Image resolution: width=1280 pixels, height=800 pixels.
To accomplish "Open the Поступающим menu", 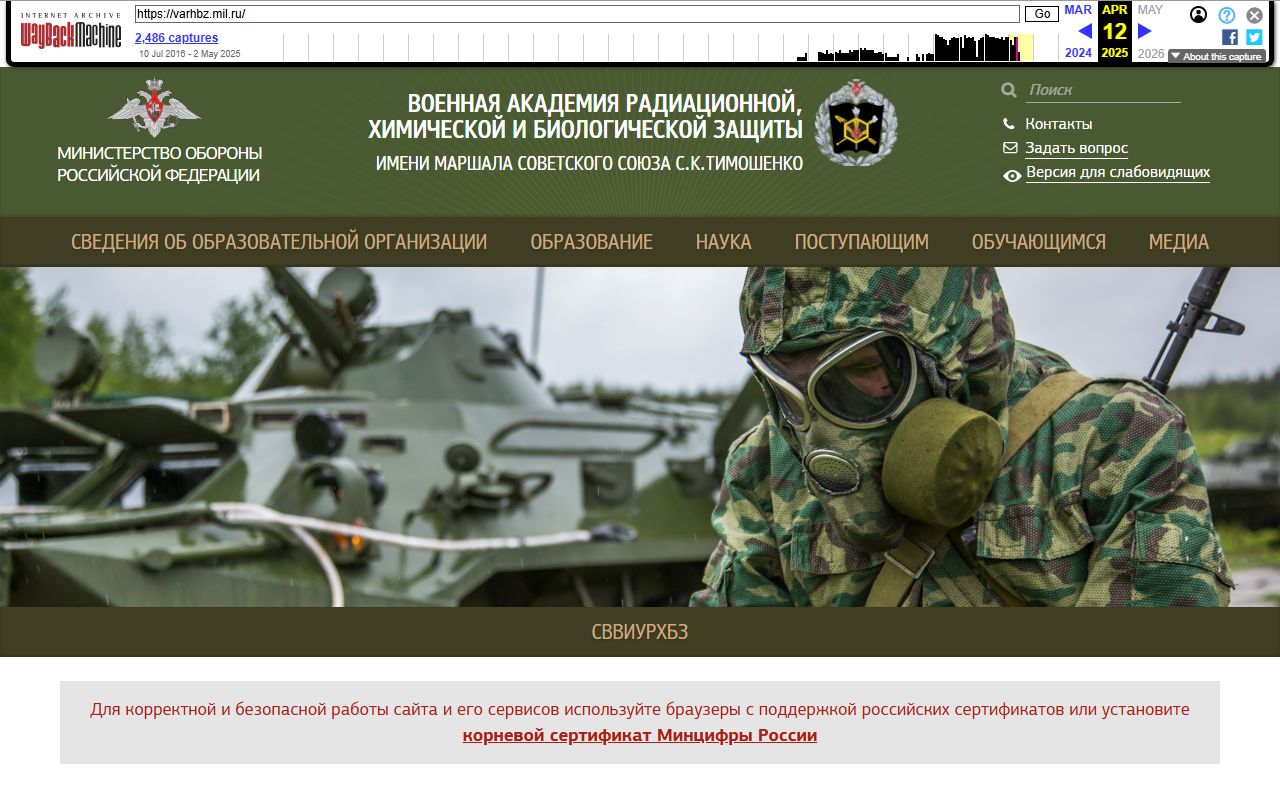I will tap(862, 242).
